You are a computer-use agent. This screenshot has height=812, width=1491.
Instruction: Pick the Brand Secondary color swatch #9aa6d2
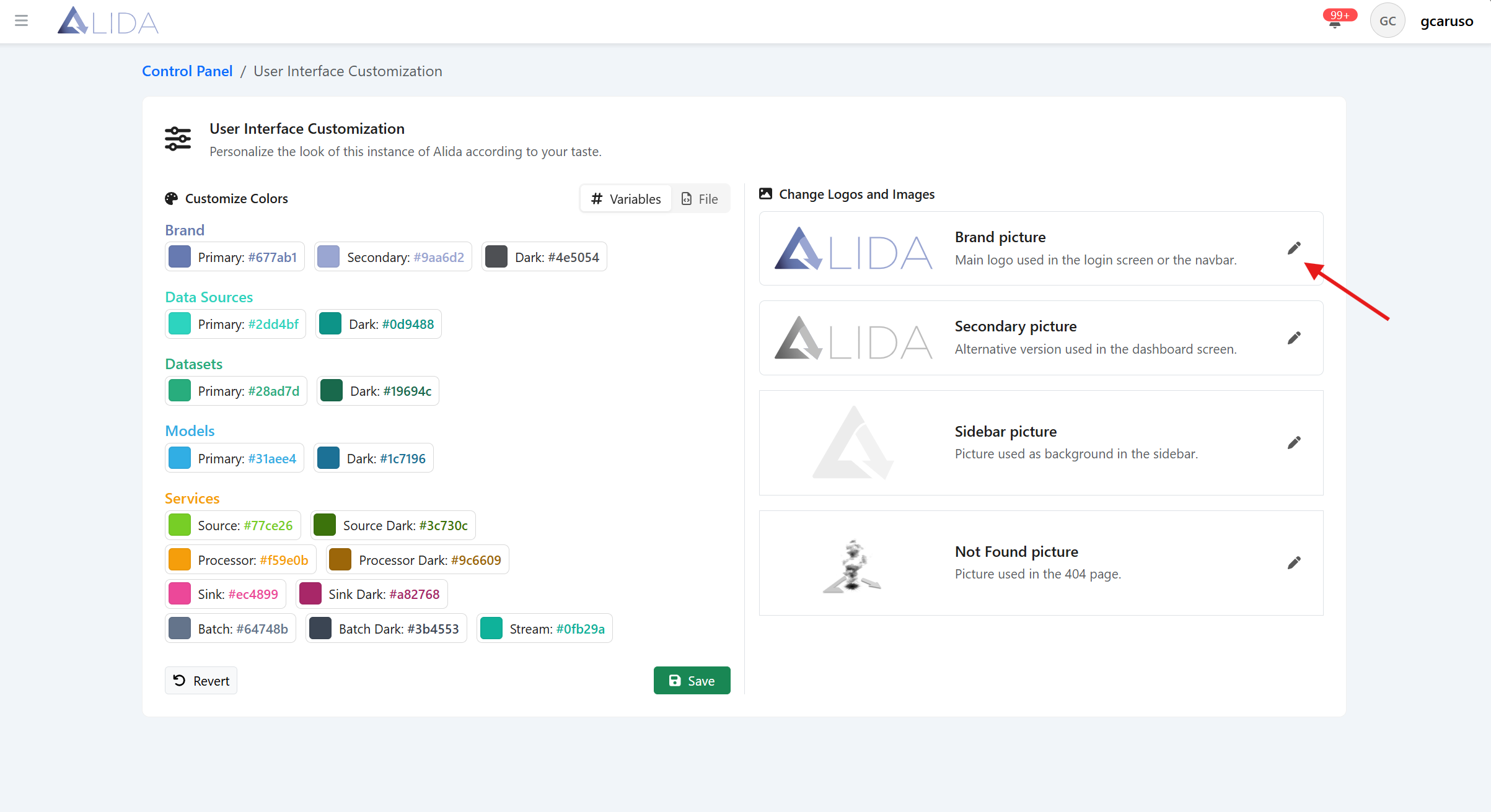tap(328, 256)
